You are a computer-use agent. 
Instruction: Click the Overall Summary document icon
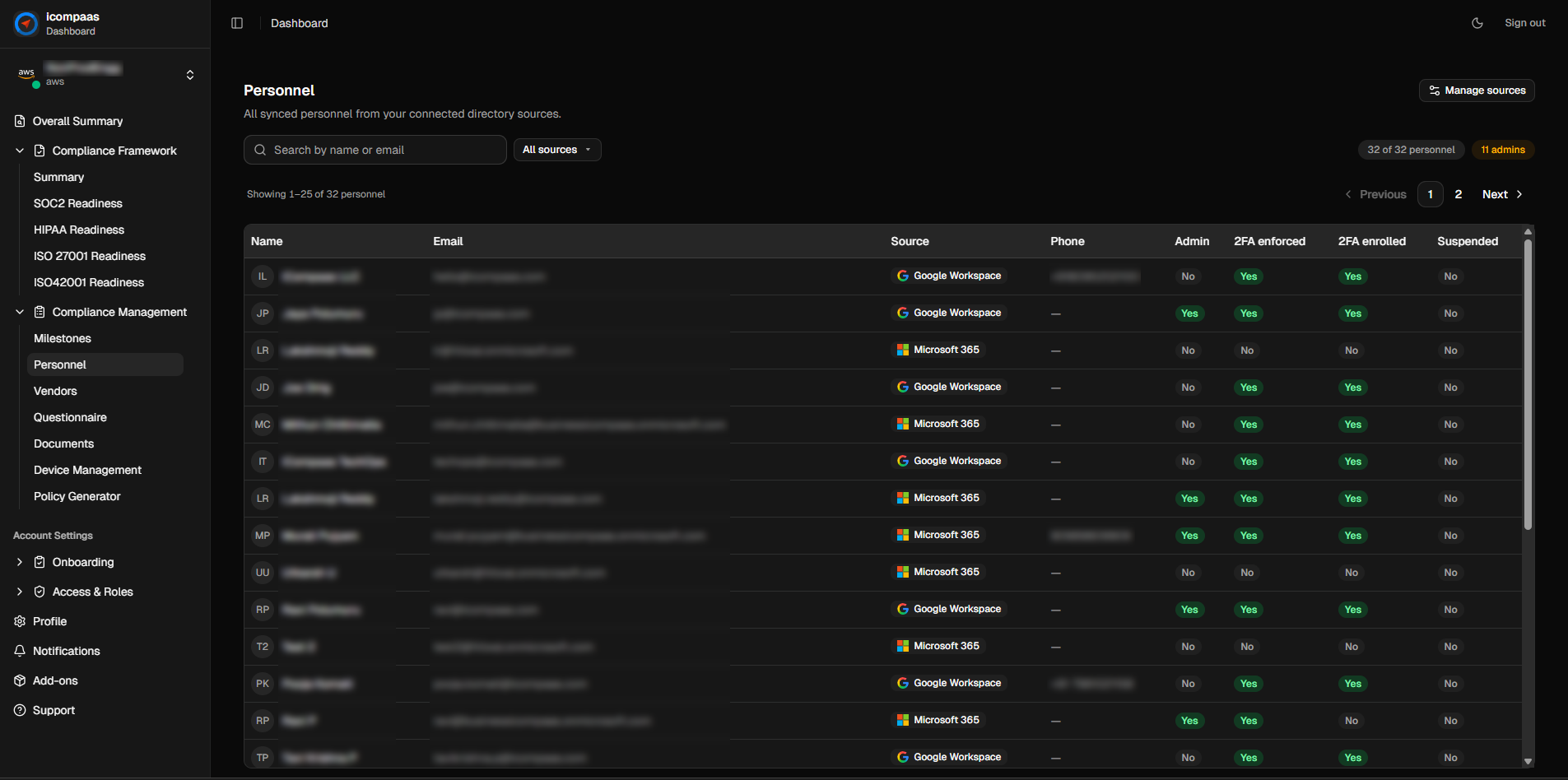pos(20,121)
